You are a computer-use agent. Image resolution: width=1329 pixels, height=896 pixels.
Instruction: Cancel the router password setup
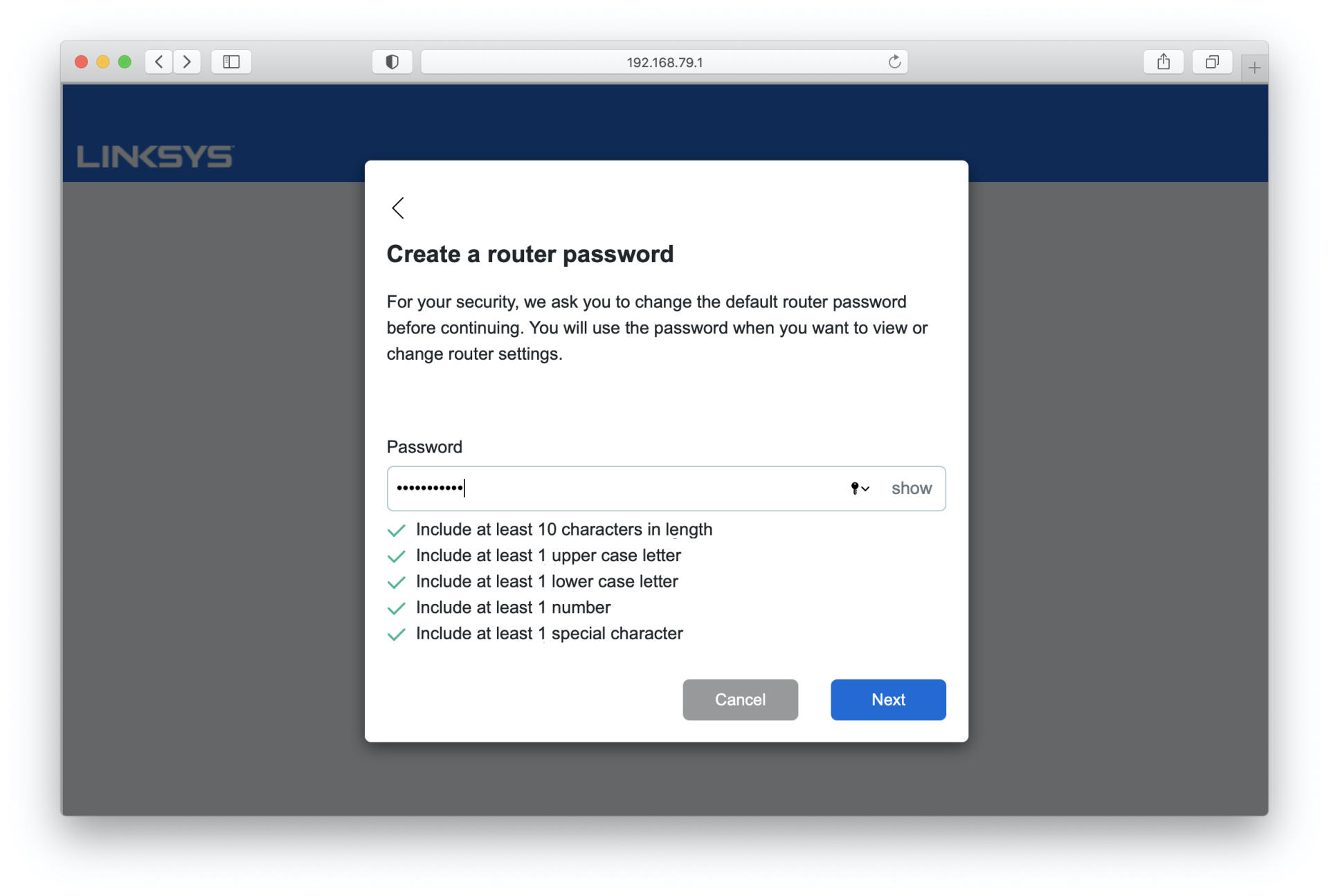740,700
